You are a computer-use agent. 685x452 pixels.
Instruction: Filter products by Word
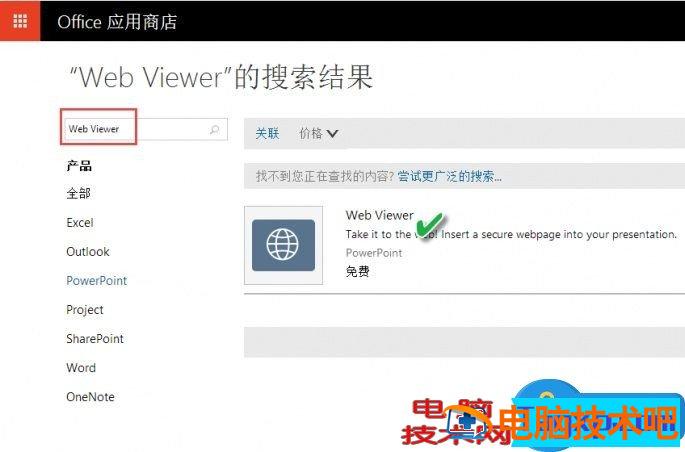pyautogui.click(x=81, y=368)
